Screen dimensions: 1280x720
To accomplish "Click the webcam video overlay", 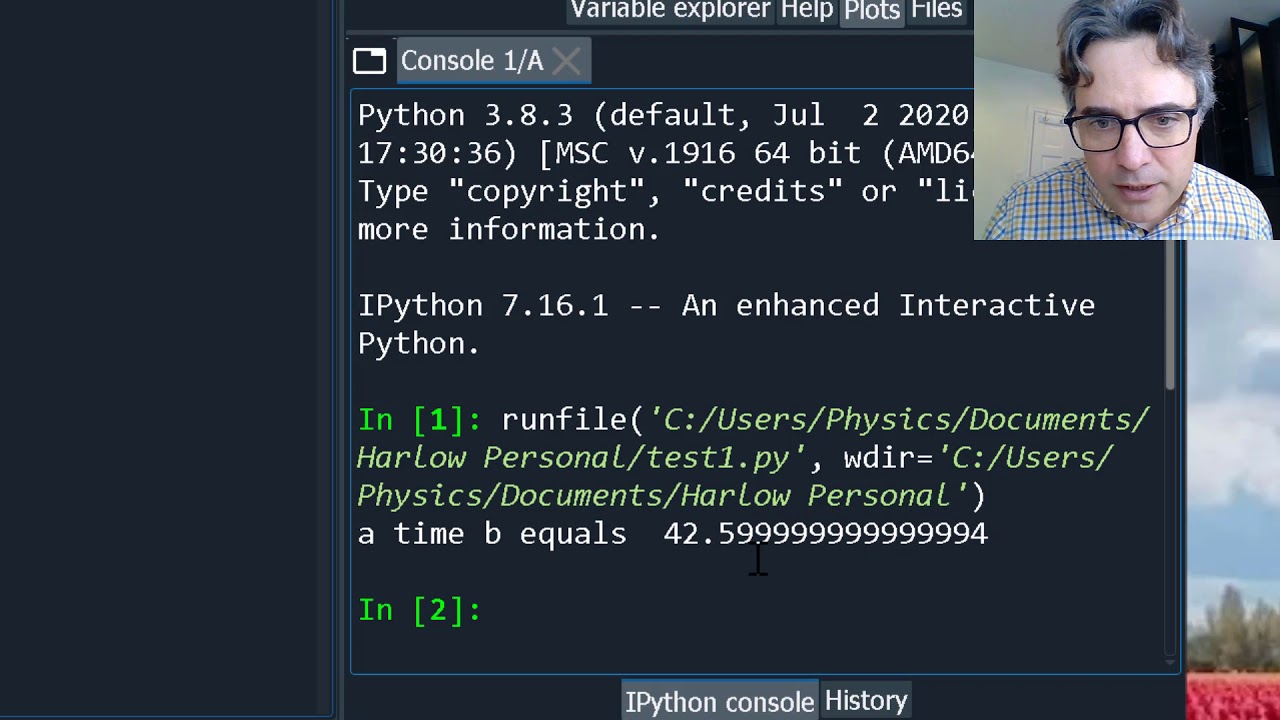I will click(x=1126, y=120).
